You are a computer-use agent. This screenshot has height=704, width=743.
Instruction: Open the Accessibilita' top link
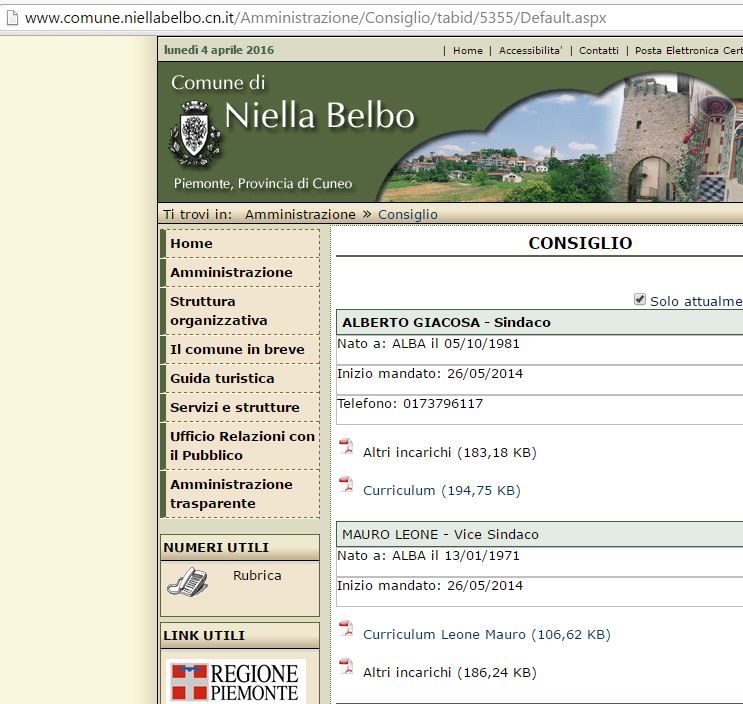[530, 50]
